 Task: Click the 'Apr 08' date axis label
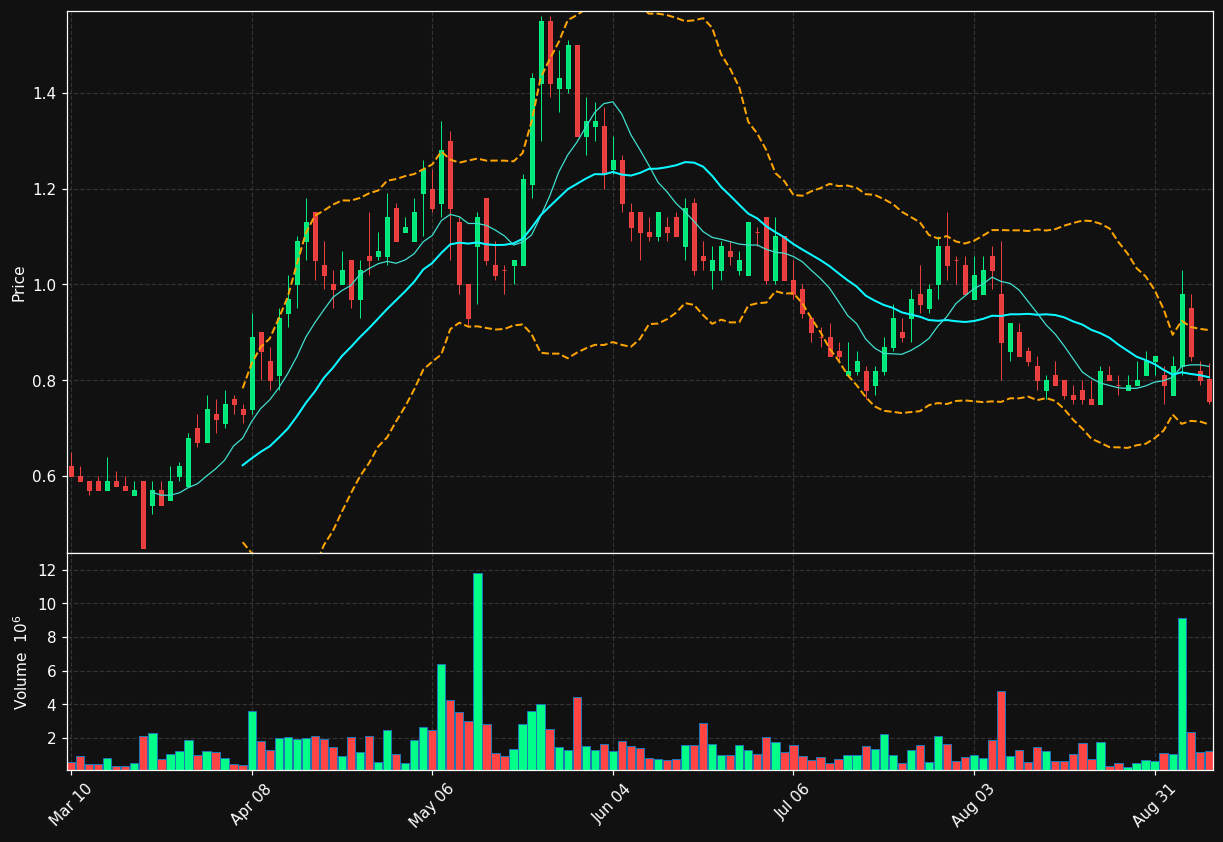tap(251, 806)
